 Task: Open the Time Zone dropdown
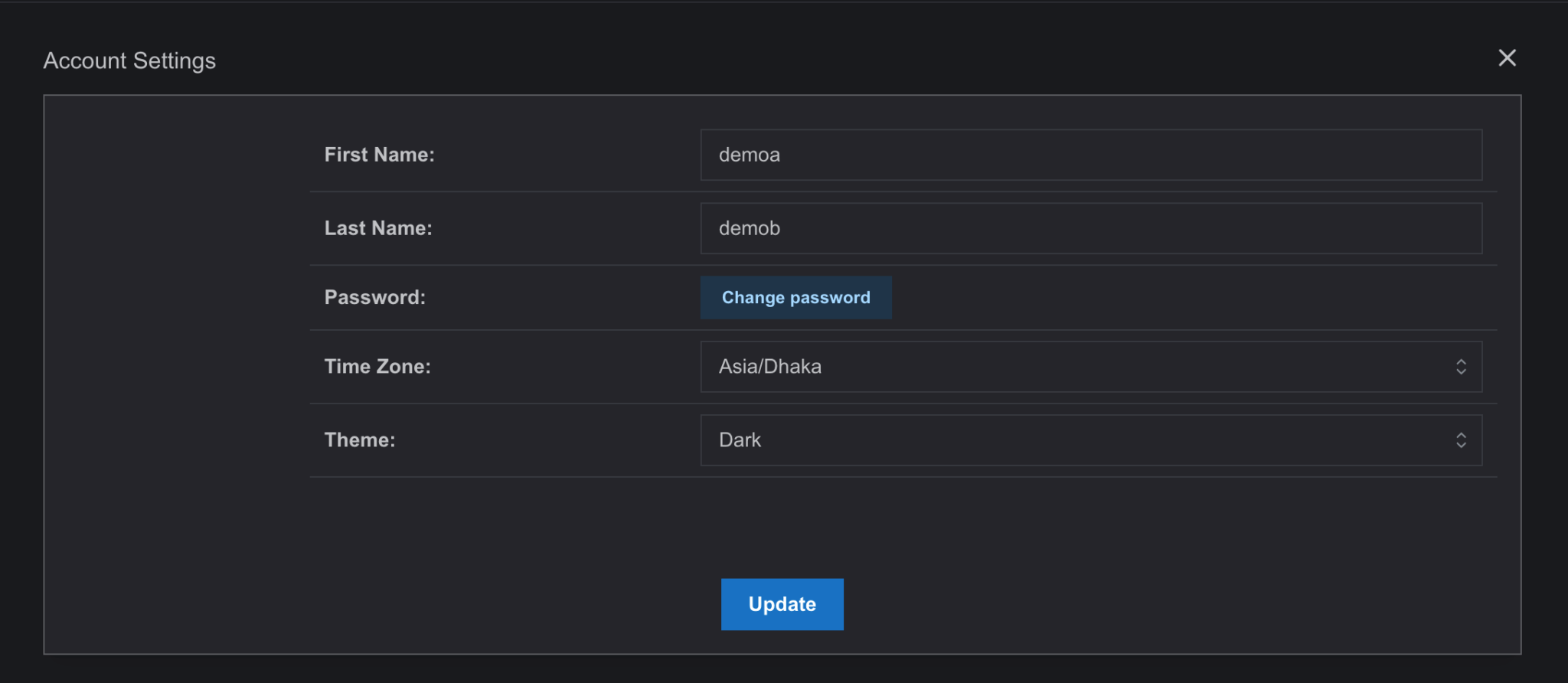pyautogui.click(x=1091, y=367)
